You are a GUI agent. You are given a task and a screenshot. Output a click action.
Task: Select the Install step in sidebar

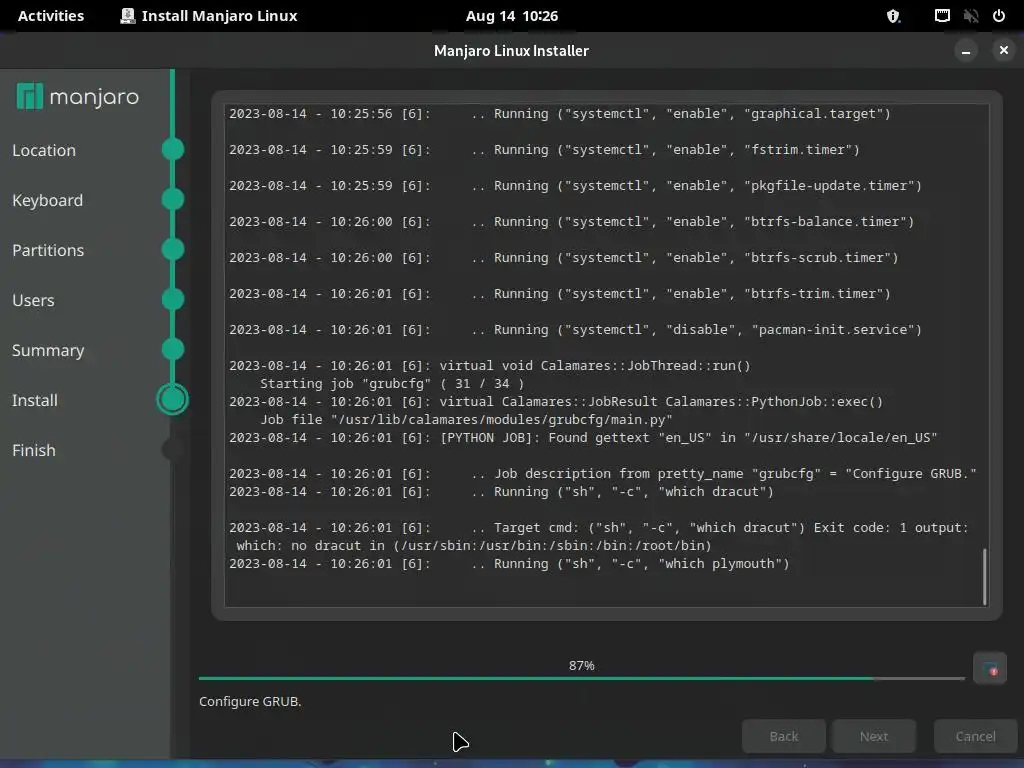pos(35,400)
